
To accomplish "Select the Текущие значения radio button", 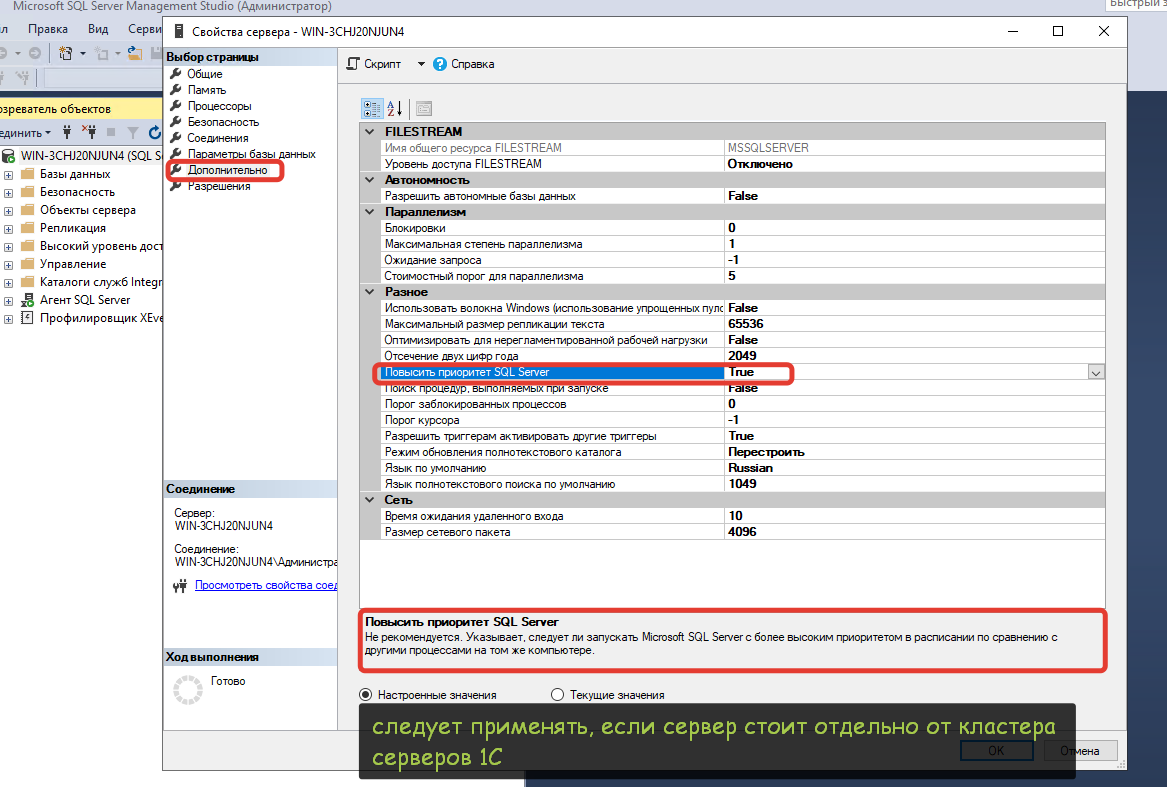I will click(558, 695).
